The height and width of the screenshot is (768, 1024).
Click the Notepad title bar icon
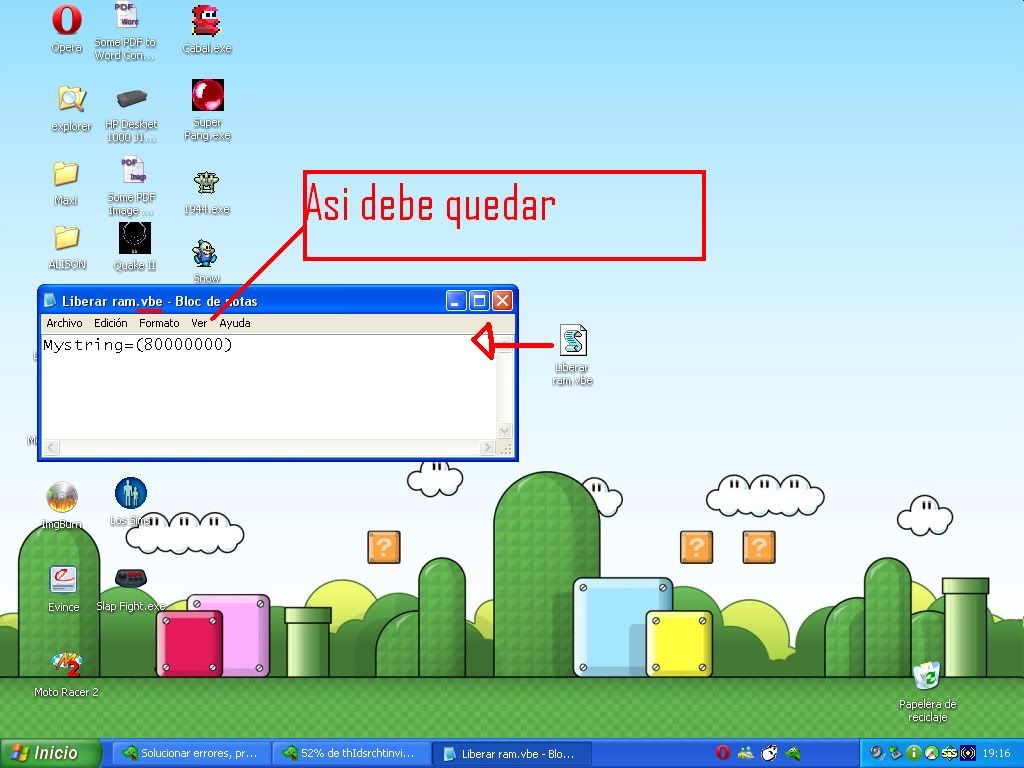(x=49, y=300)
